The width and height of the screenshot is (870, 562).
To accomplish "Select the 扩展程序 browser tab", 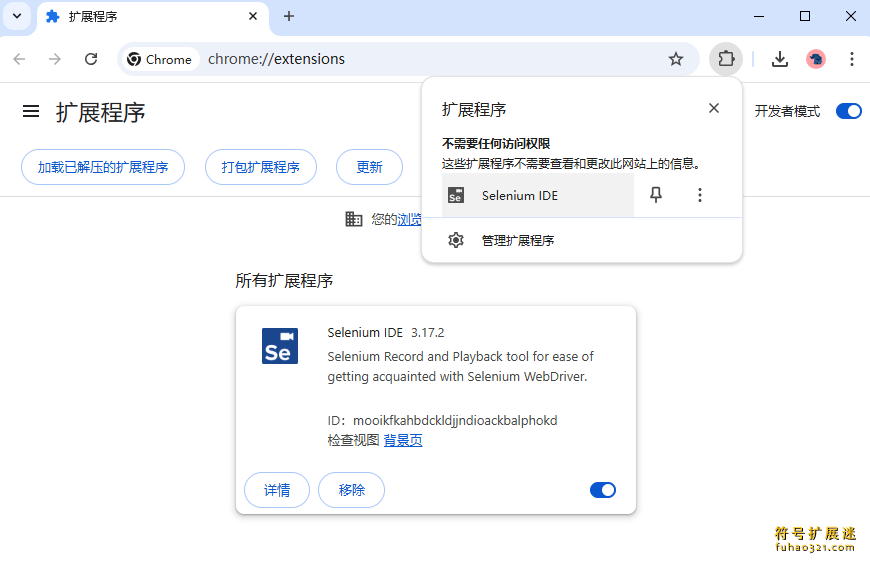I will tap(153, 17).
